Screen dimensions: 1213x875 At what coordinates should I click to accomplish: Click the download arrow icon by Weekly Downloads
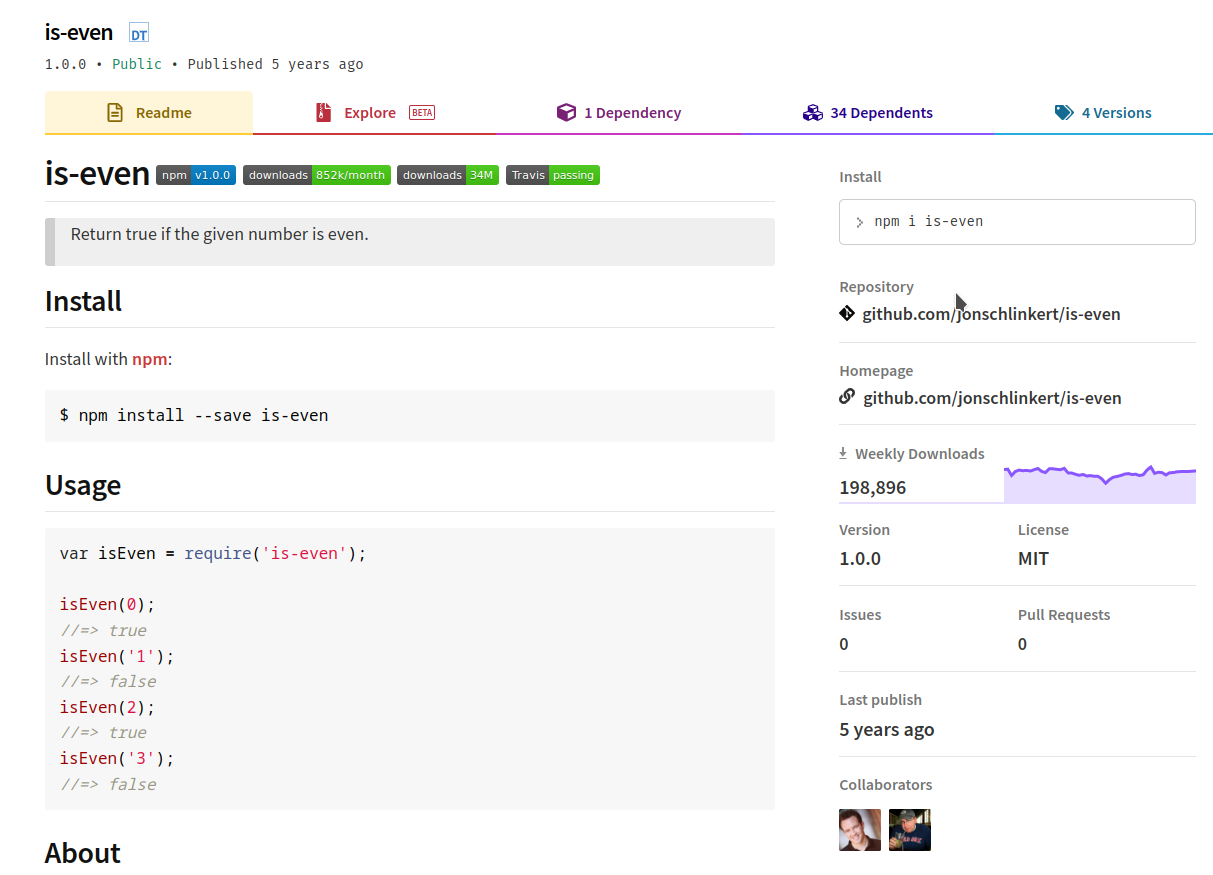tap(843, 453)
